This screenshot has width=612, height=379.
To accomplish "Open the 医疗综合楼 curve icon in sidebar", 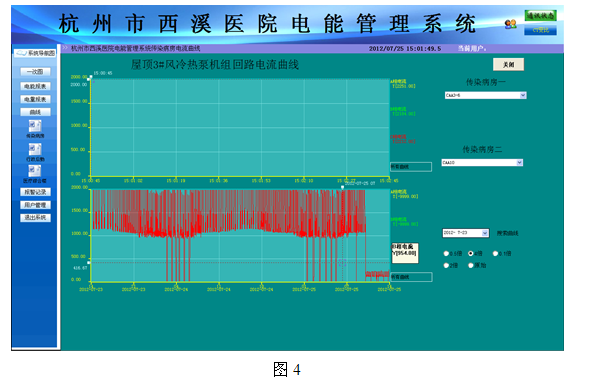I will tap(34, 171).
